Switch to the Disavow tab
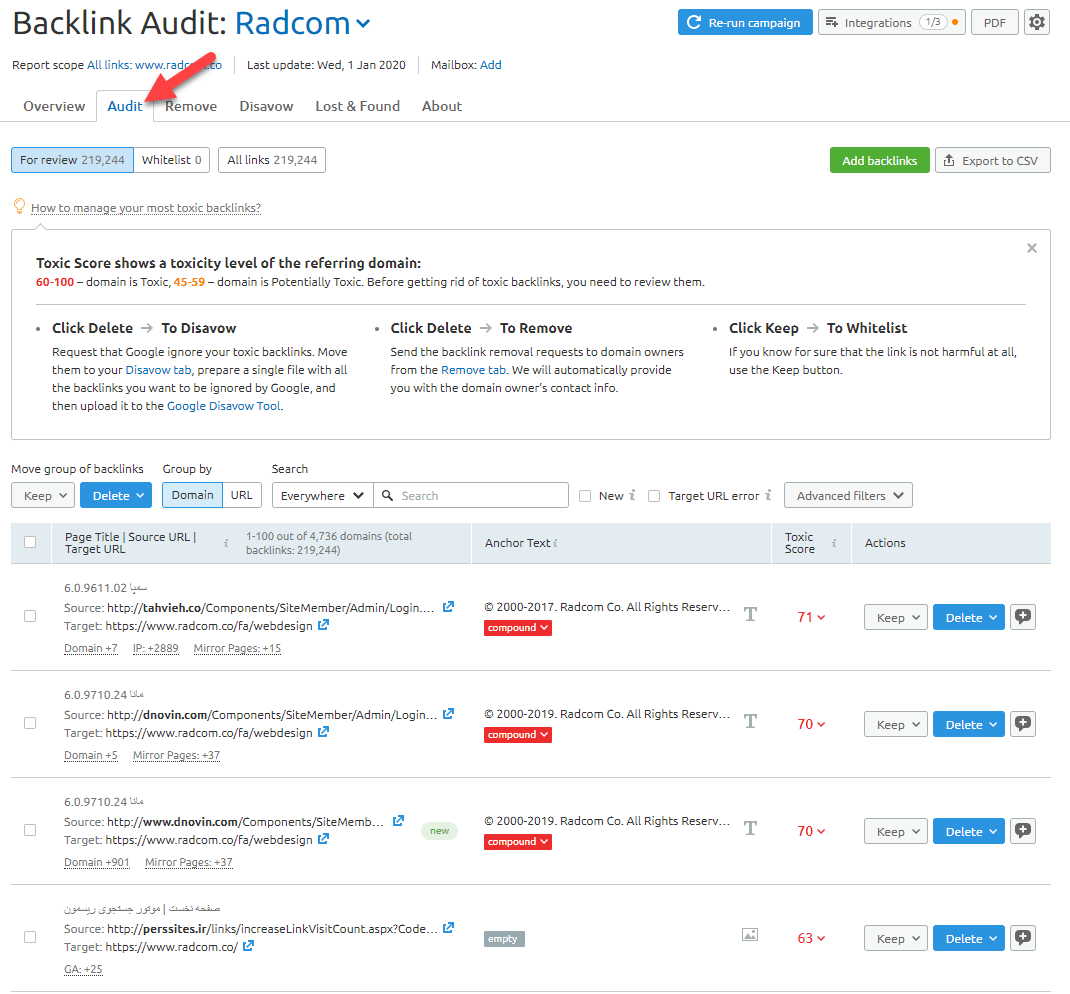1070x994 pixels. click(x=265, y=106)
